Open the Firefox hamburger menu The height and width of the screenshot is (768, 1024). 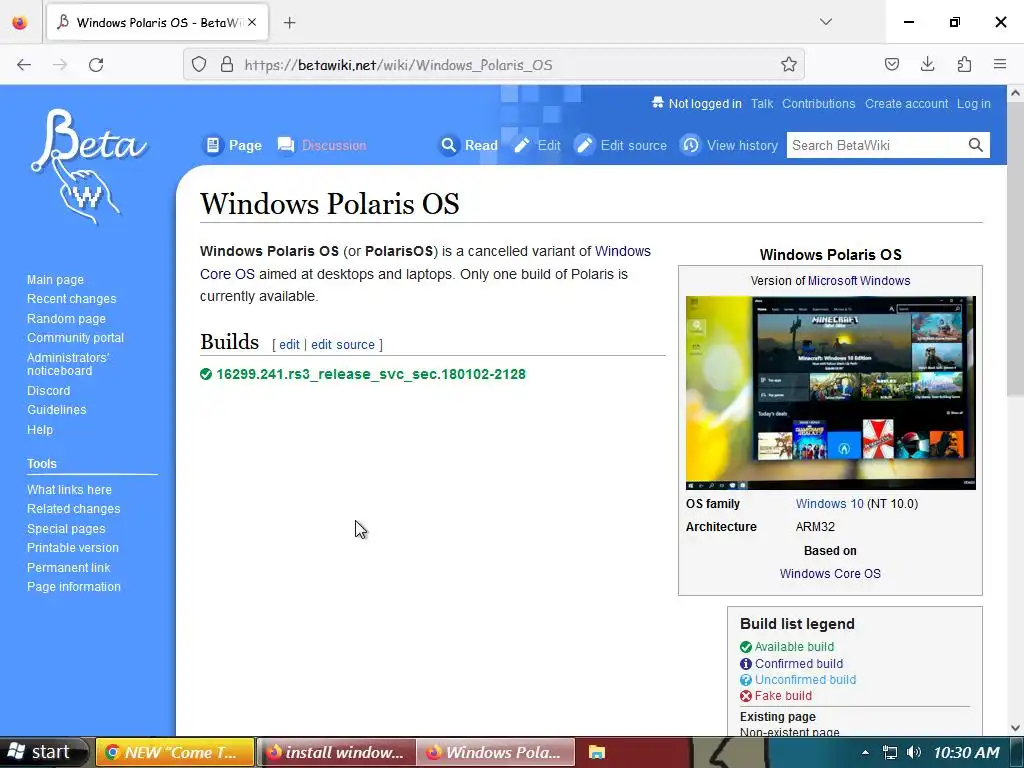tap(1000, 65)
